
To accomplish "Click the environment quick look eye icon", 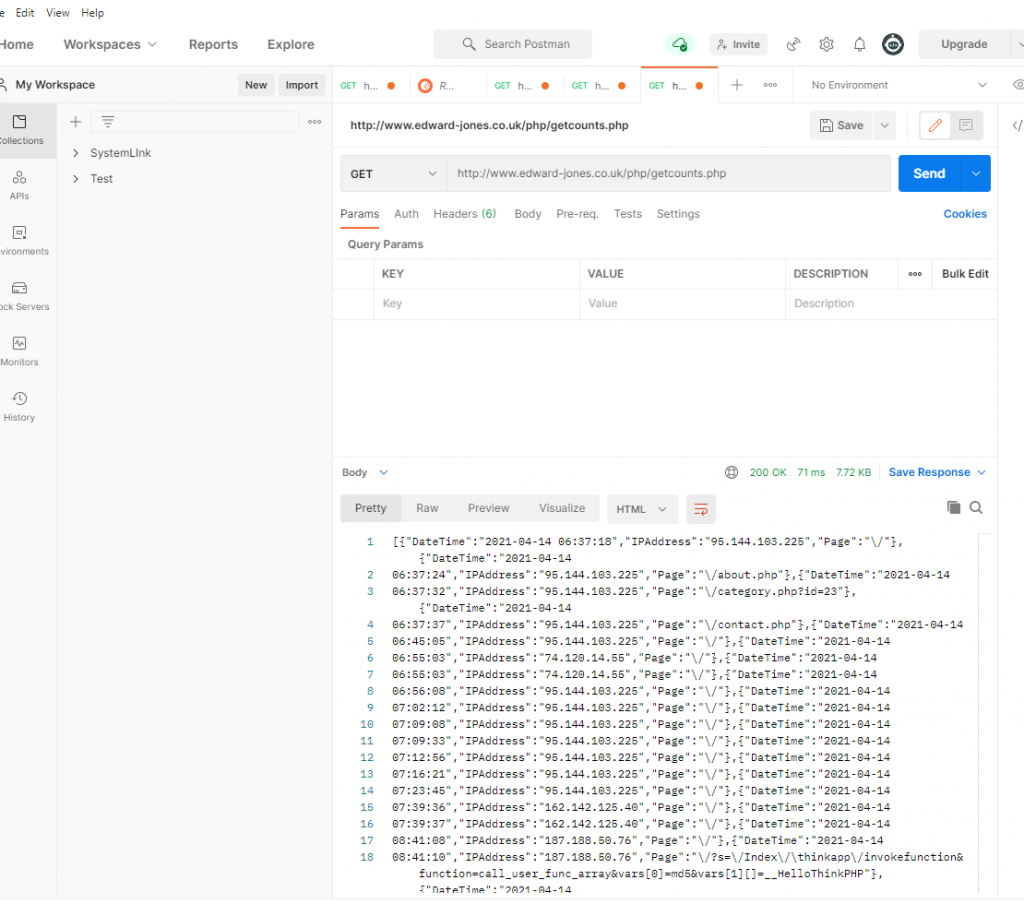I will coord(1017,85).
